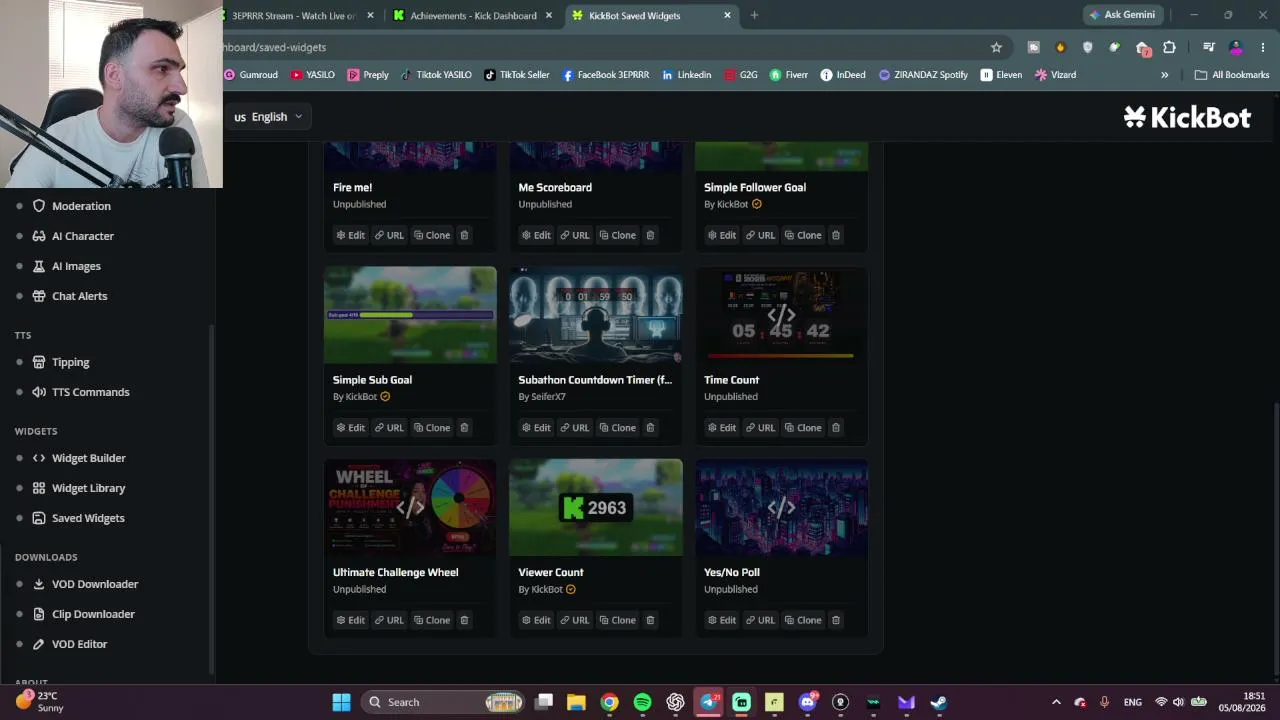Go to AI Character in sidebar
The image size is (1280, 720).
coord(83,236)
